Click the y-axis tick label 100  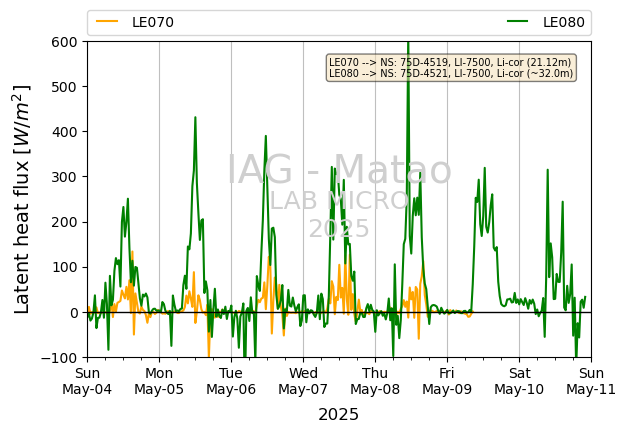(64, 267)
